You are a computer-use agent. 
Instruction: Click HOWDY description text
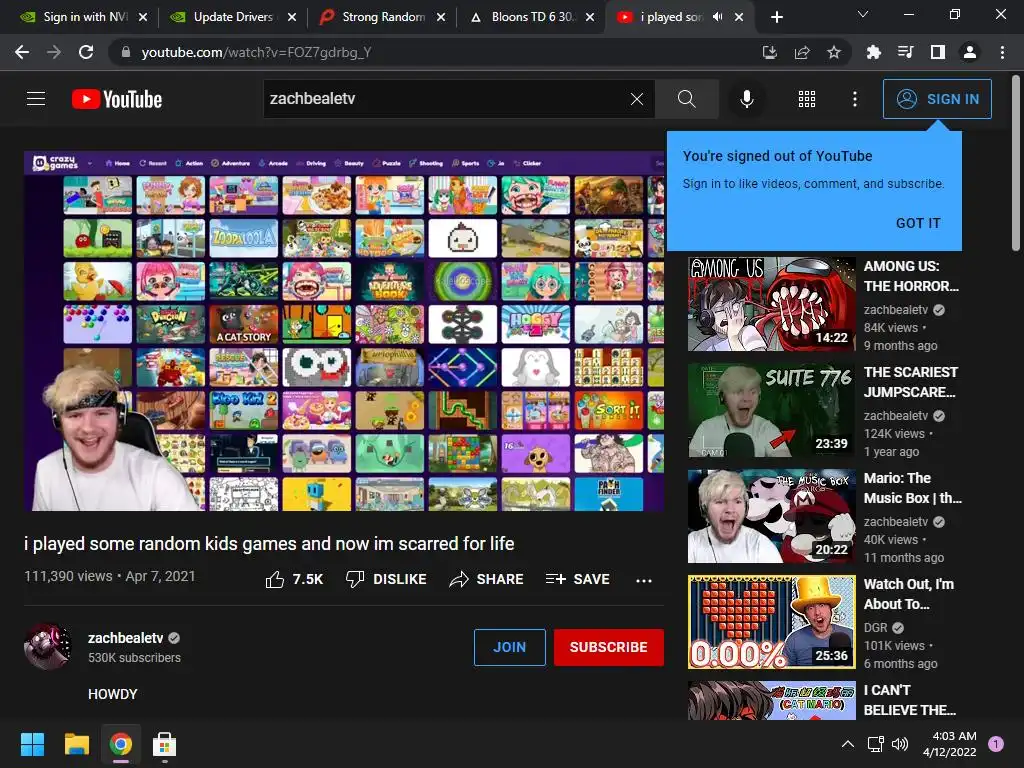pyautogui.click(x=112, y=694)
